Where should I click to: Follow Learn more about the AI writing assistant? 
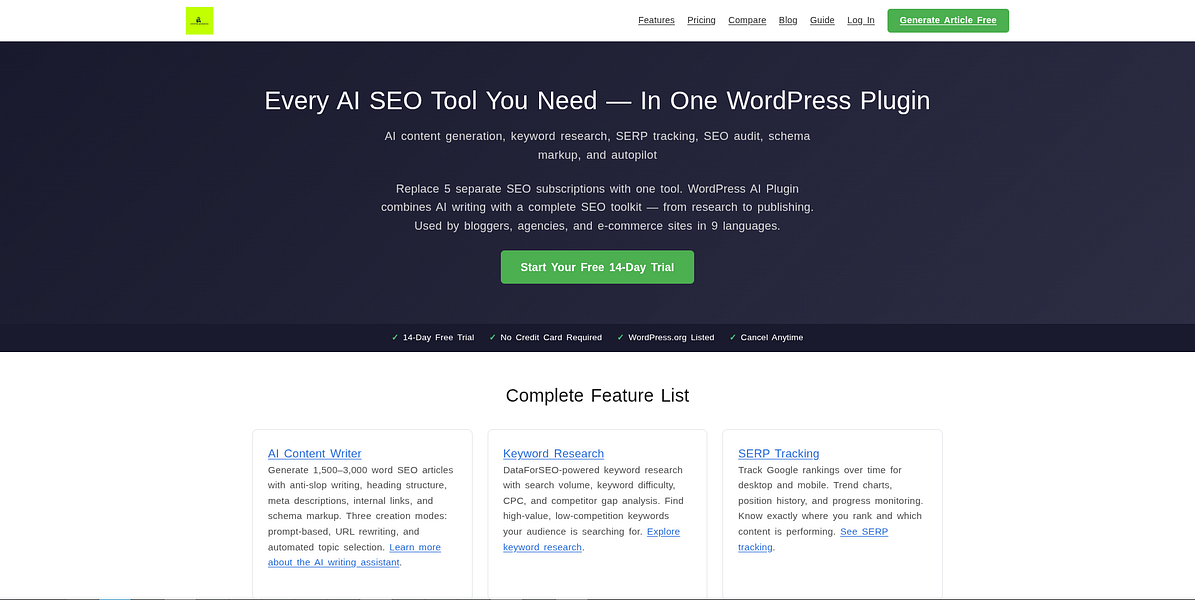click(354, 554)
